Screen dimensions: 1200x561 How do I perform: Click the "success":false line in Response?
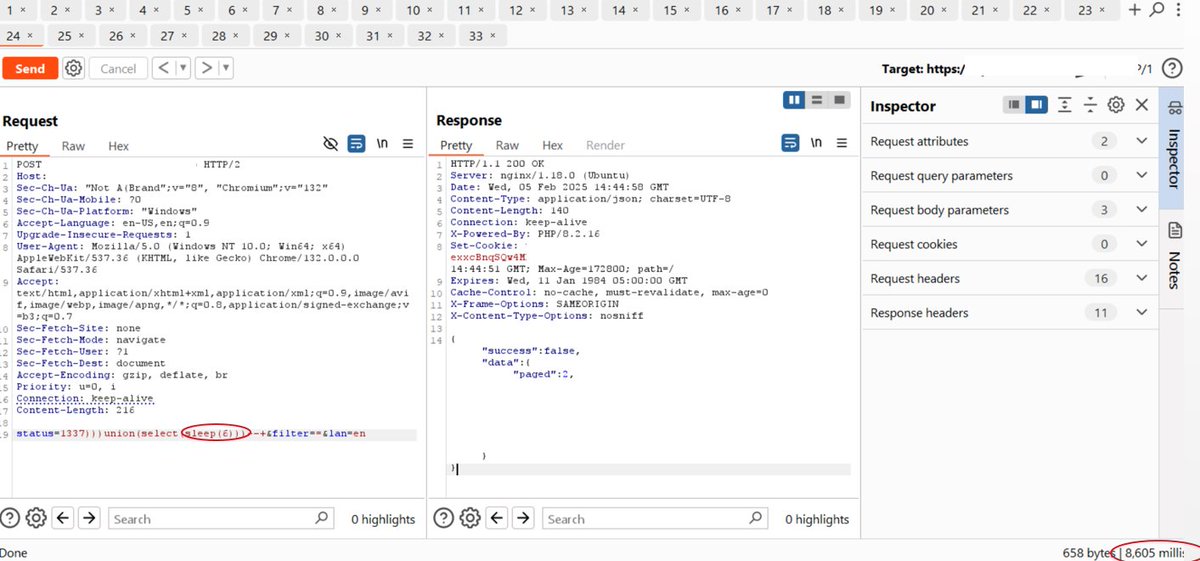(530, 351)
